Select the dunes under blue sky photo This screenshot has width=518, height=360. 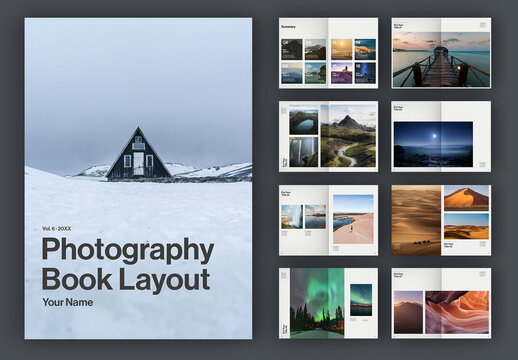point(466,226)
